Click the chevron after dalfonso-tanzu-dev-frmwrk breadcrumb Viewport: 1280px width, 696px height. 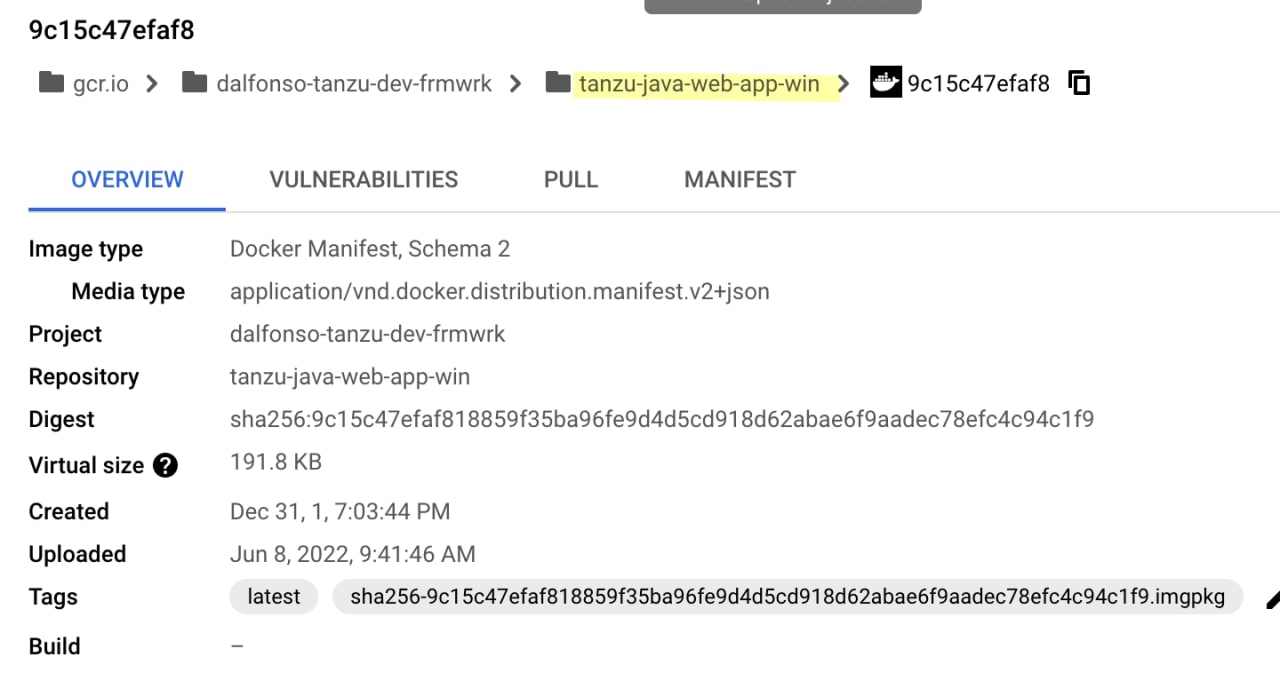tap(515, 83)
